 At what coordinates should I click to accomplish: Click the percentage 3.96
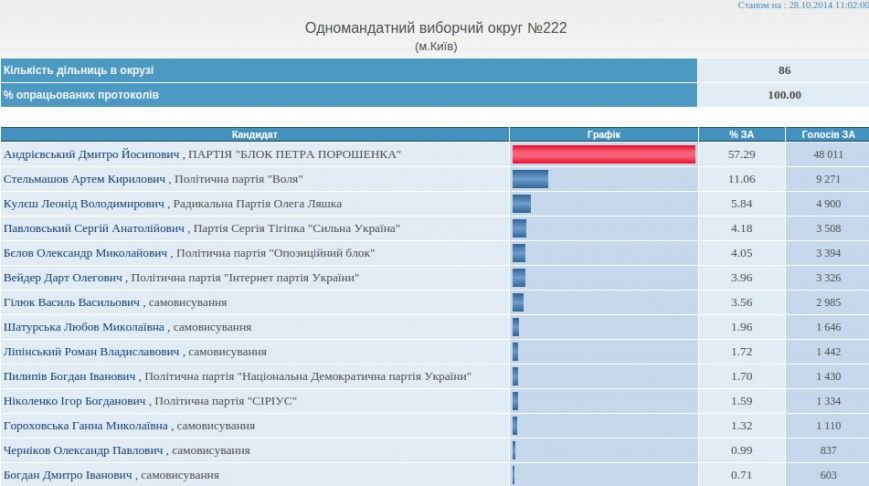point(742,278)
